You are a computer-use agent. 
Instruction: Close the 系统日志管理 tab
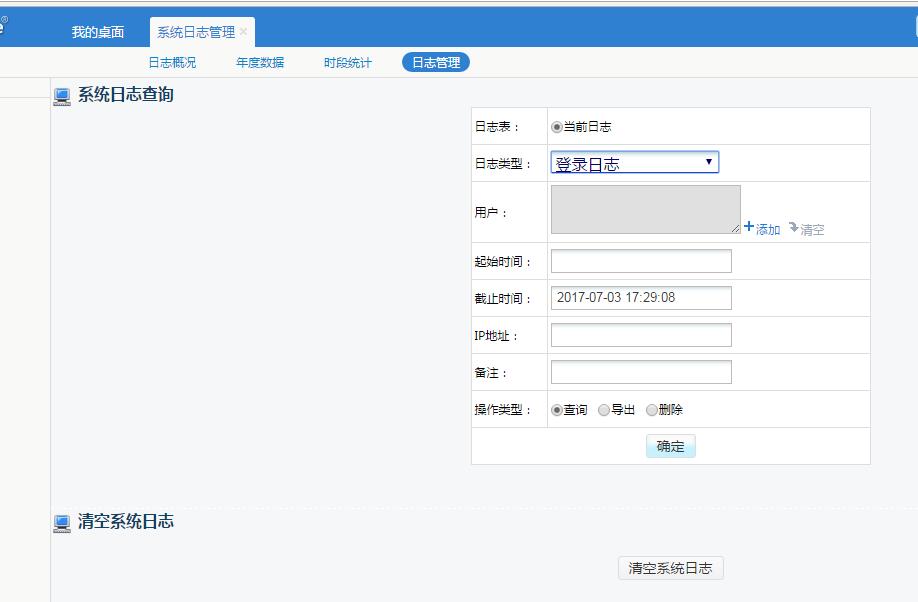click(243, 32)
